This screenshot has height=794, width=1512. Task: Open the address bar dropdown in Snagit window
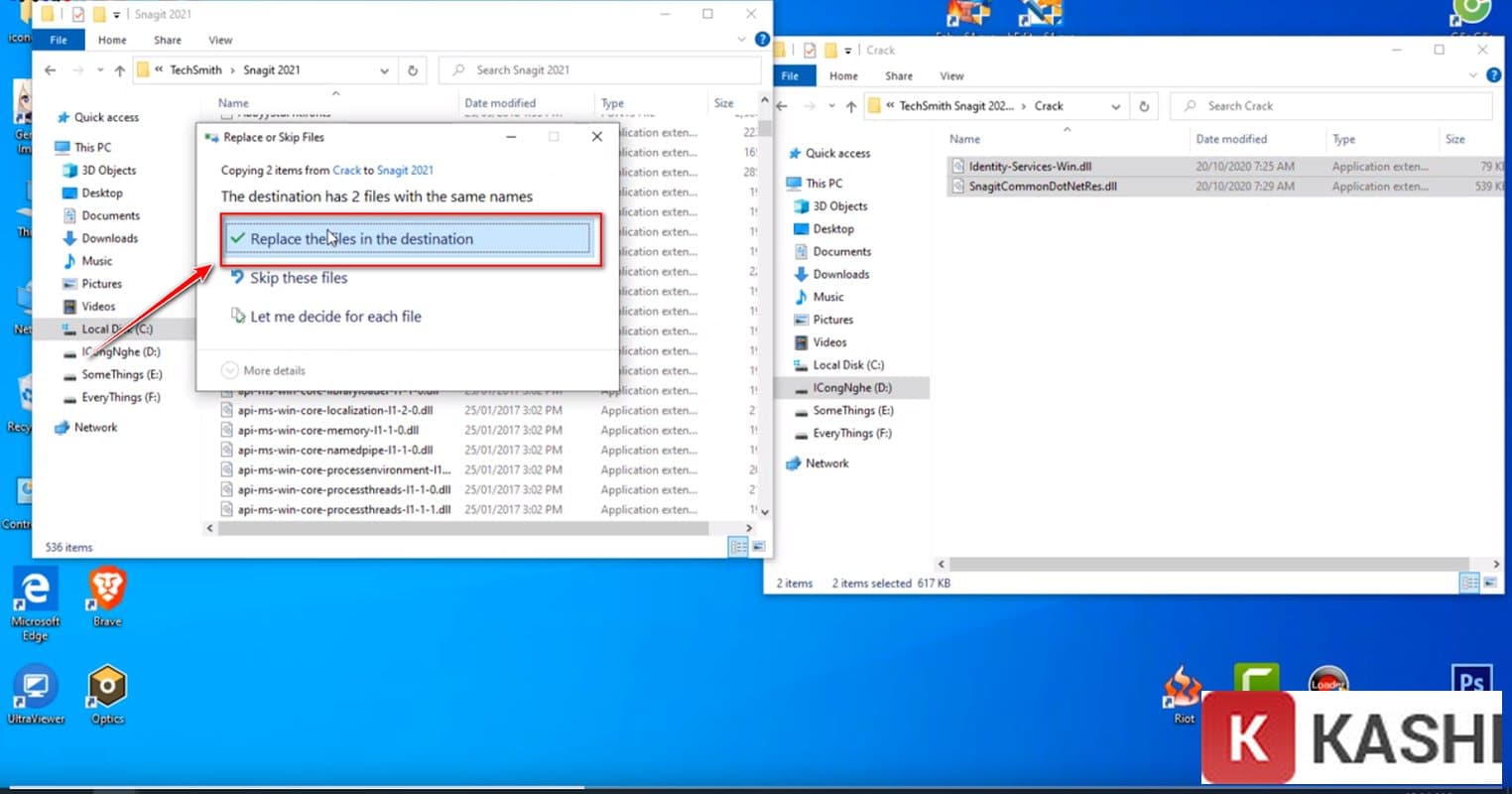pos(385,69)
